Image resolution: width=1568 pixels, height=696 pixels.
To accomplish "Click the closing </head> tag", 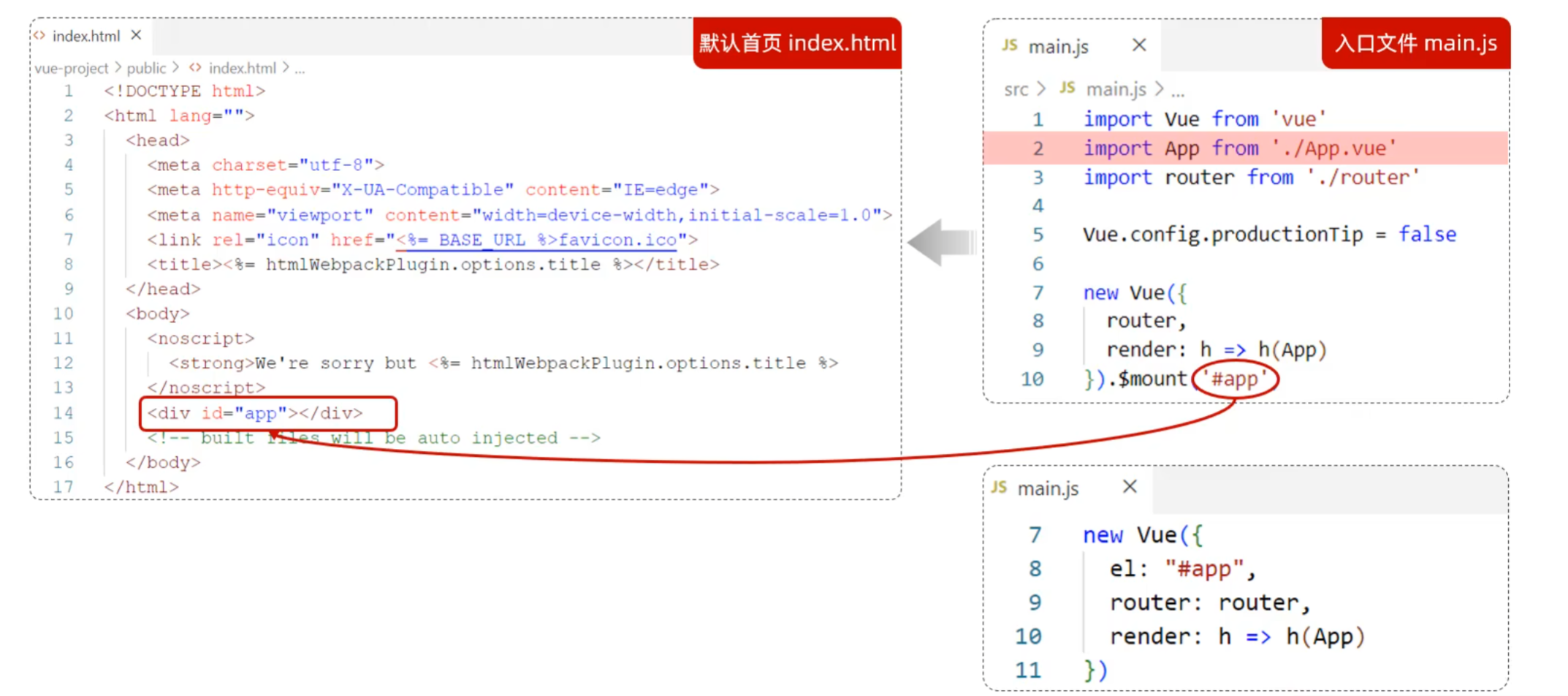I will click(x=163, y=290).
